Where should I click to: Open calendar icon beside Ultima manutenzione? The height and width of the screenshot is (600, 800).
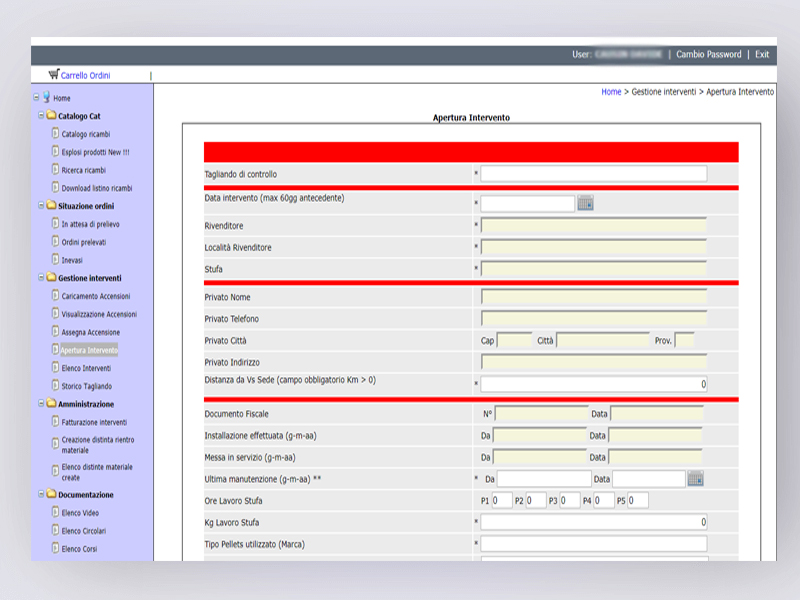[x=696, y=479]
